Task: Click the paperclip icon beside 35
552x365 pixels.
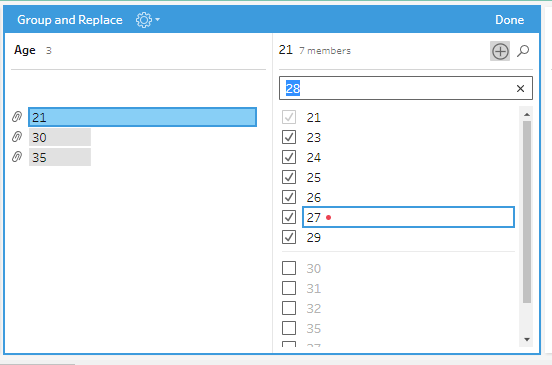Action: click(x=17, y=157)
